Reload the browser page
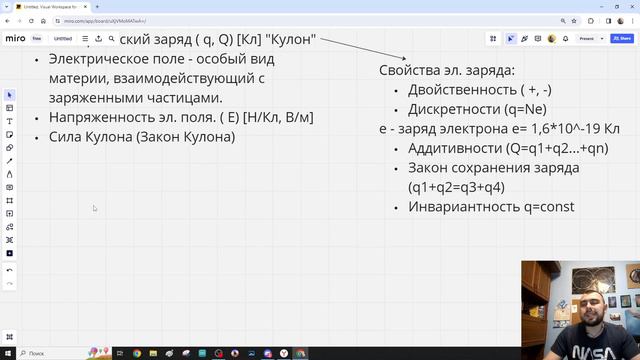Image resolution: width=640 pixels, height=360 pixels. click(31, 21)
